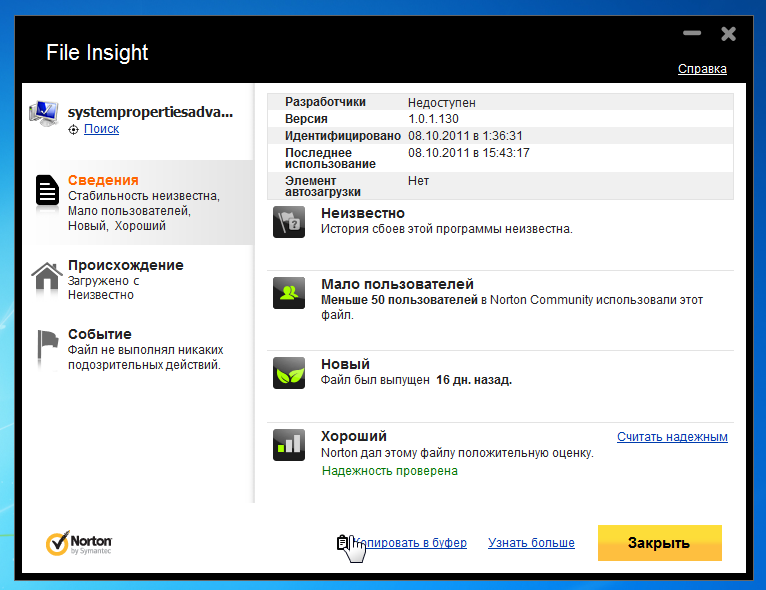
Task: Click the Идентифицировано label
Action: (x=343, y=135)
